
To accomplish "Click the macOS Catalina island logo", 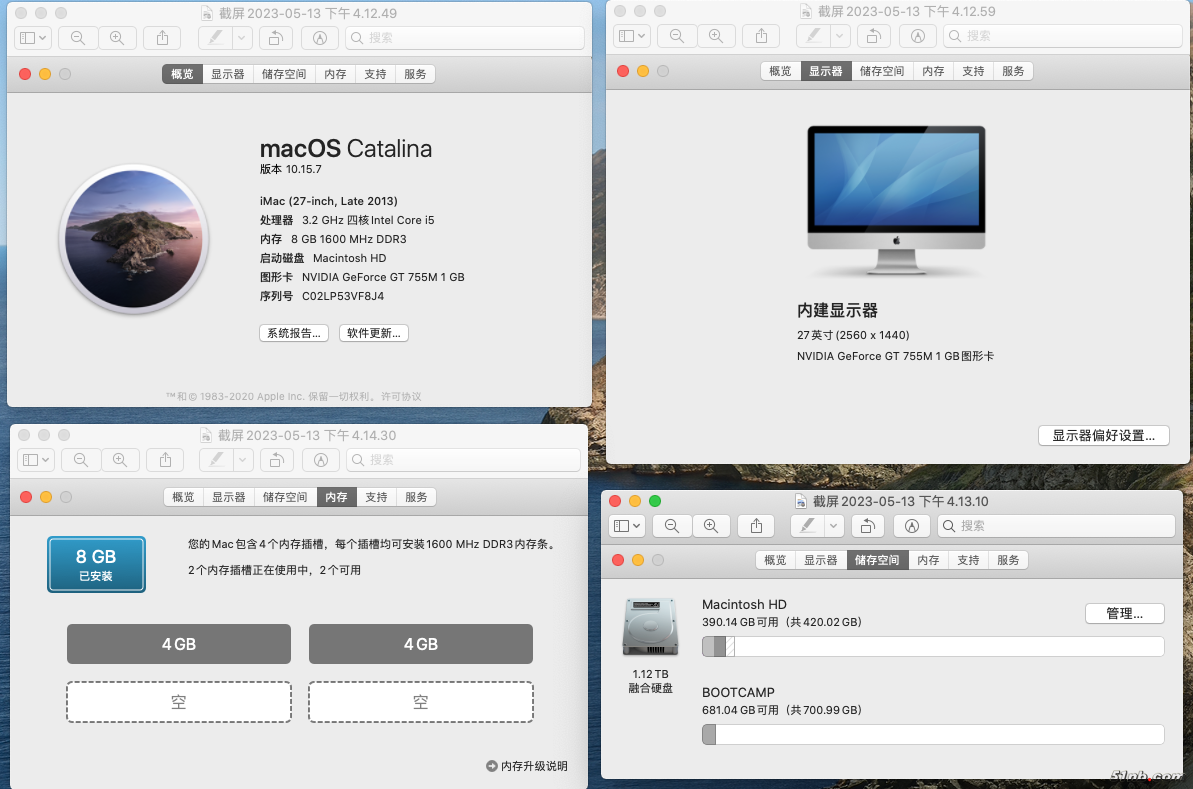I will 134,239.
